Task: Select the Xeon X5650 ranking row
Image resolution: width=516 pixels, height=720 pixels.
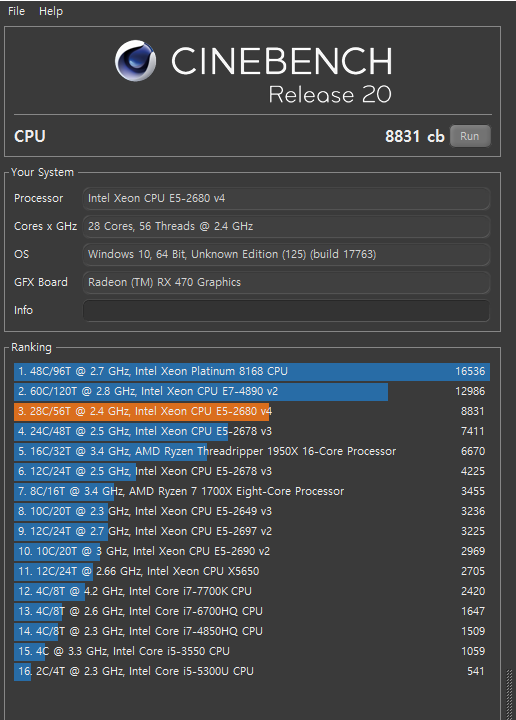Action: coord(252,571)
